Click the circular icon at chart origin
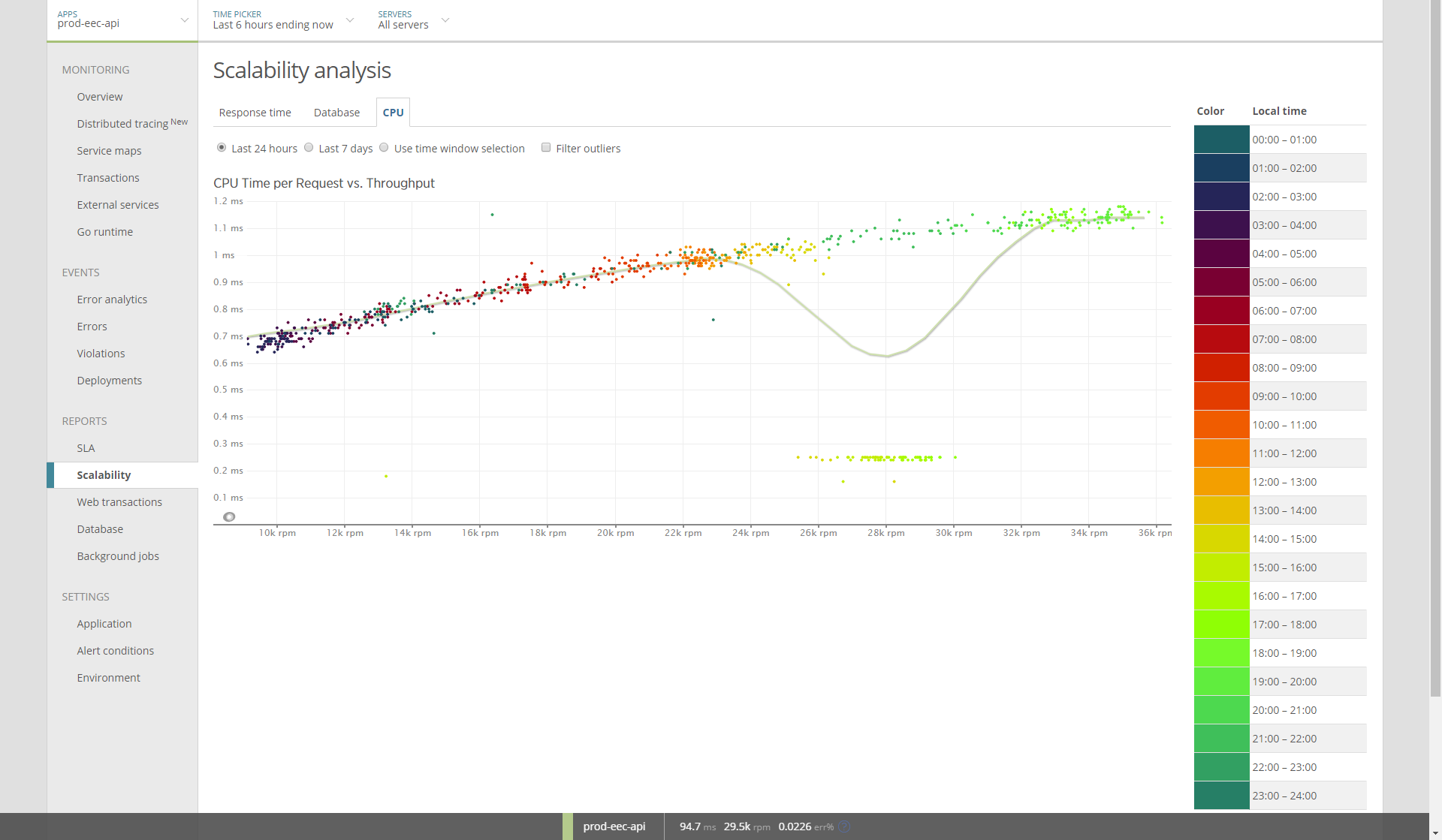Image resolution: width=1442 pixels, height=840 pixels. [229, 516]
